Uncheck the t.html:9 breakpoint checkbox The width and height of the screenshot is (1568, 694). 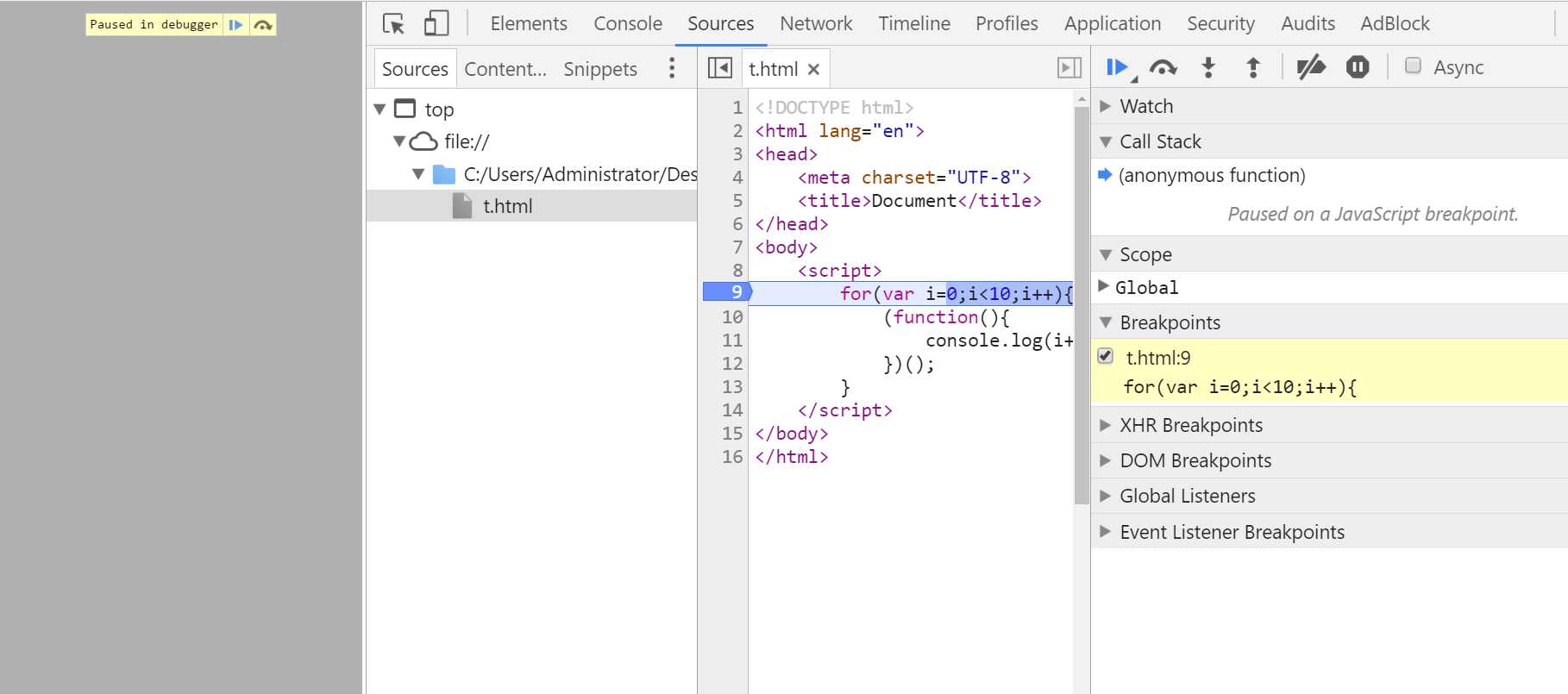coord(1105,356)
